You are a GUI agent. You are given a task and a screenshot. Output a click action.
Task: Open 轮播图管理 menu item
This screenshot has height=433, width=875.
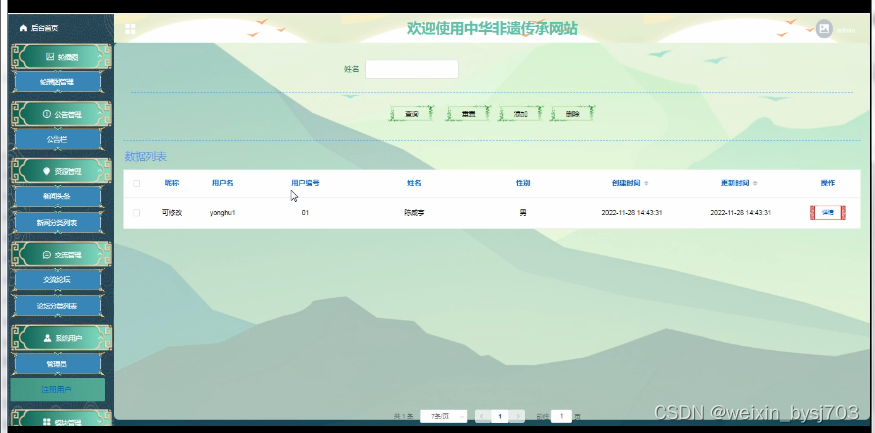pyautogui.click(x=57, y=81)
